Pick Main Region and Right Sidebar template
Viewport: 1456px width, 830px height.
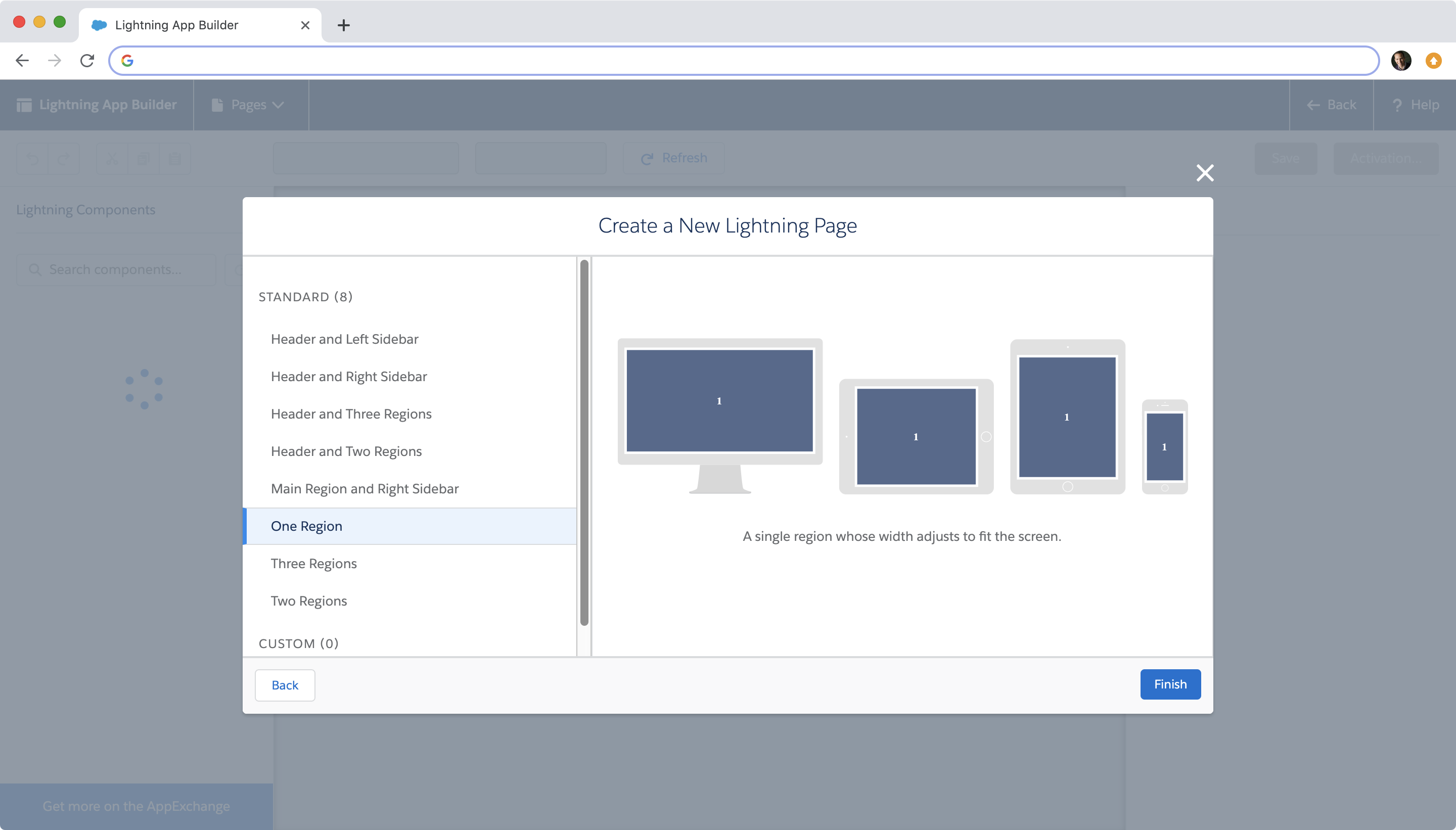coord(409,488)
